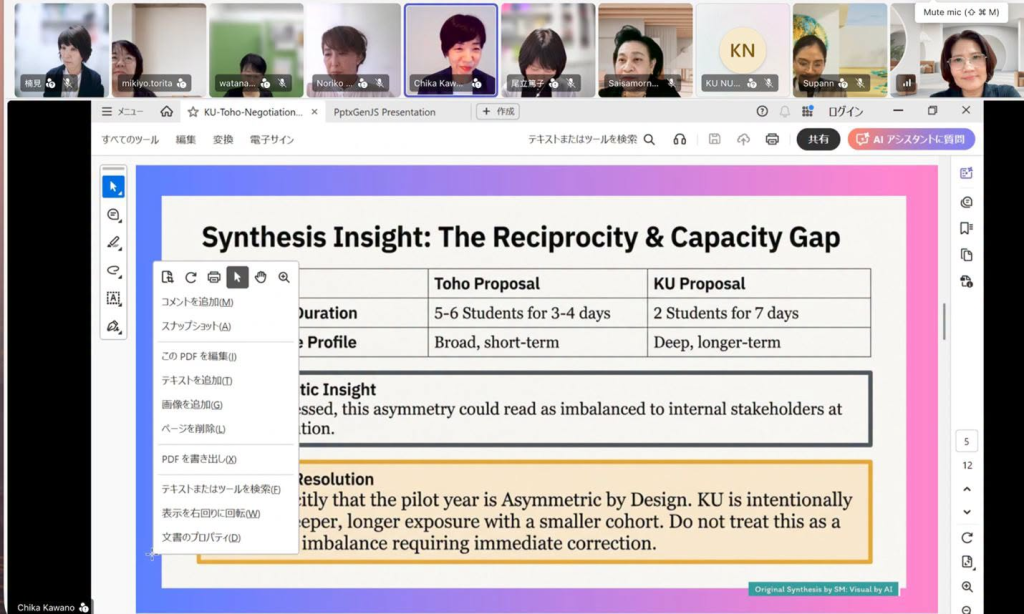1024x614 pixels.
Task: Close the KU-Toho-Negotiation tab
Action: point(314,112)
